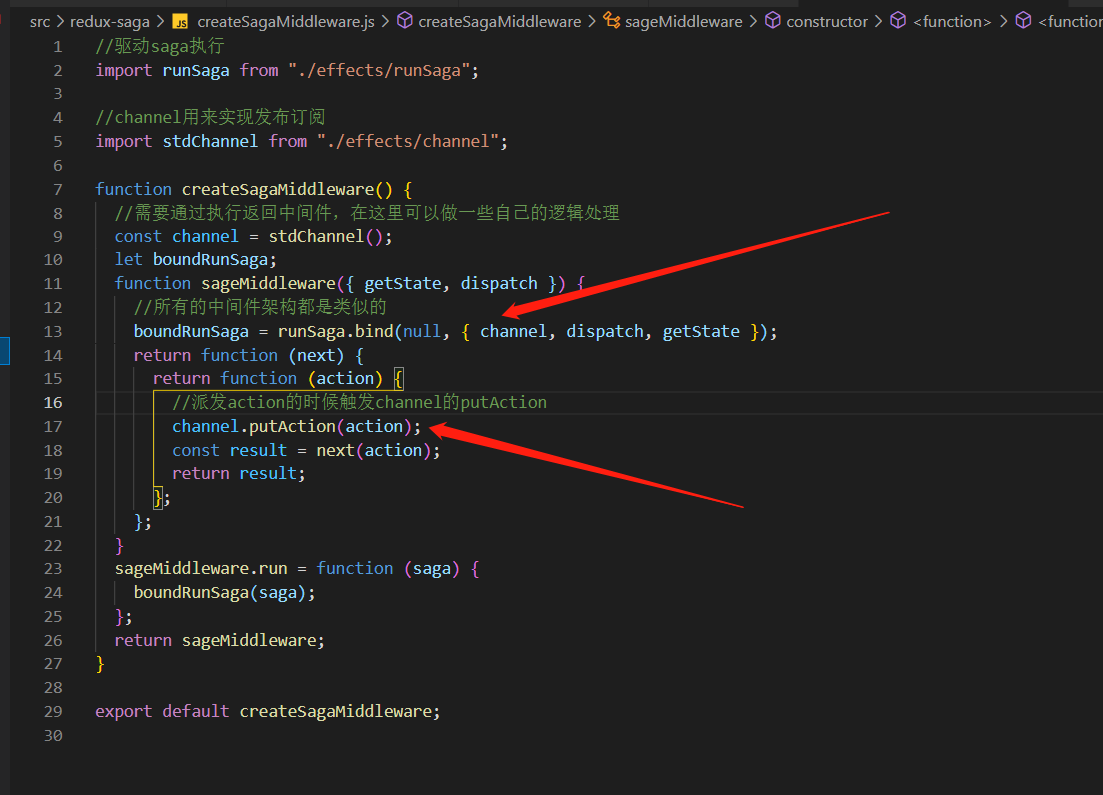
Task: Click the //所有的中间件架构都是类似的 comment
Action: click(x=260, y=307)
